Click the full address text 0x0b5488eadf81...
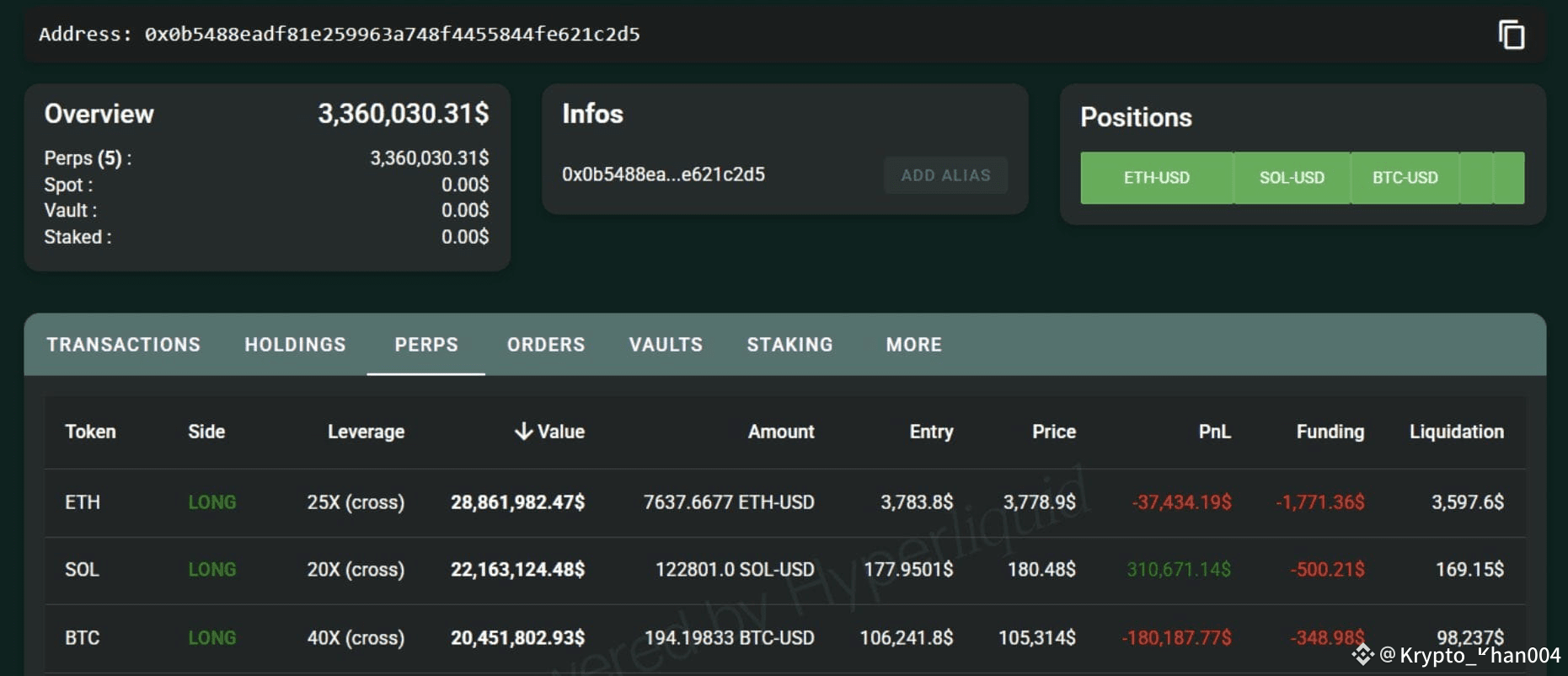 click(392, 34)
